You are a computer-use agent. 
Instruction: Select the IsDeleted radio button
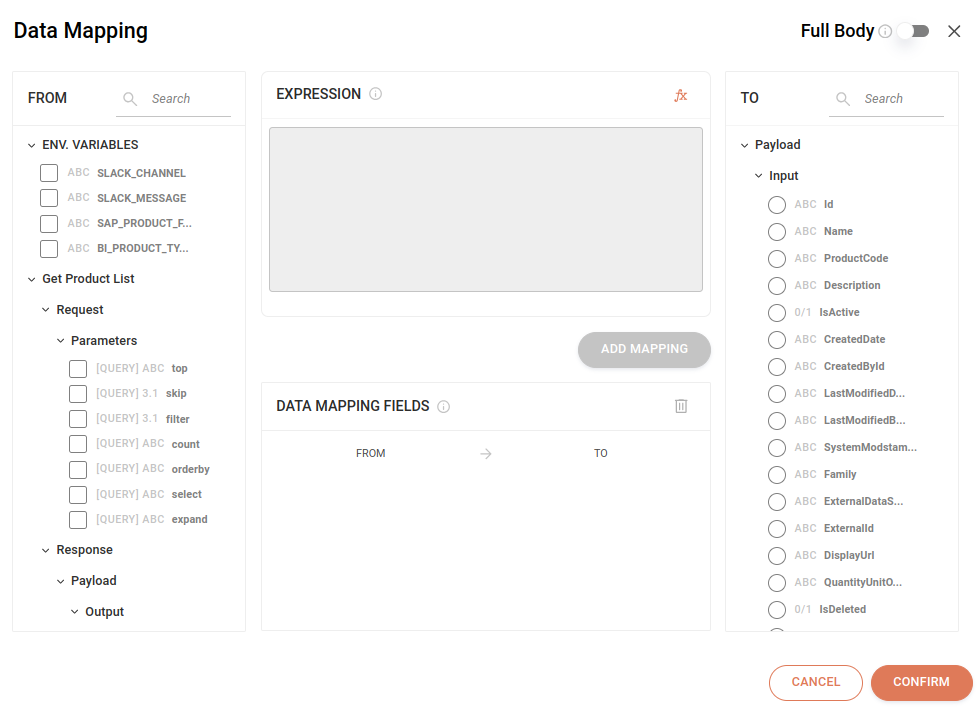pyautogui.click(x=776, y=609)
